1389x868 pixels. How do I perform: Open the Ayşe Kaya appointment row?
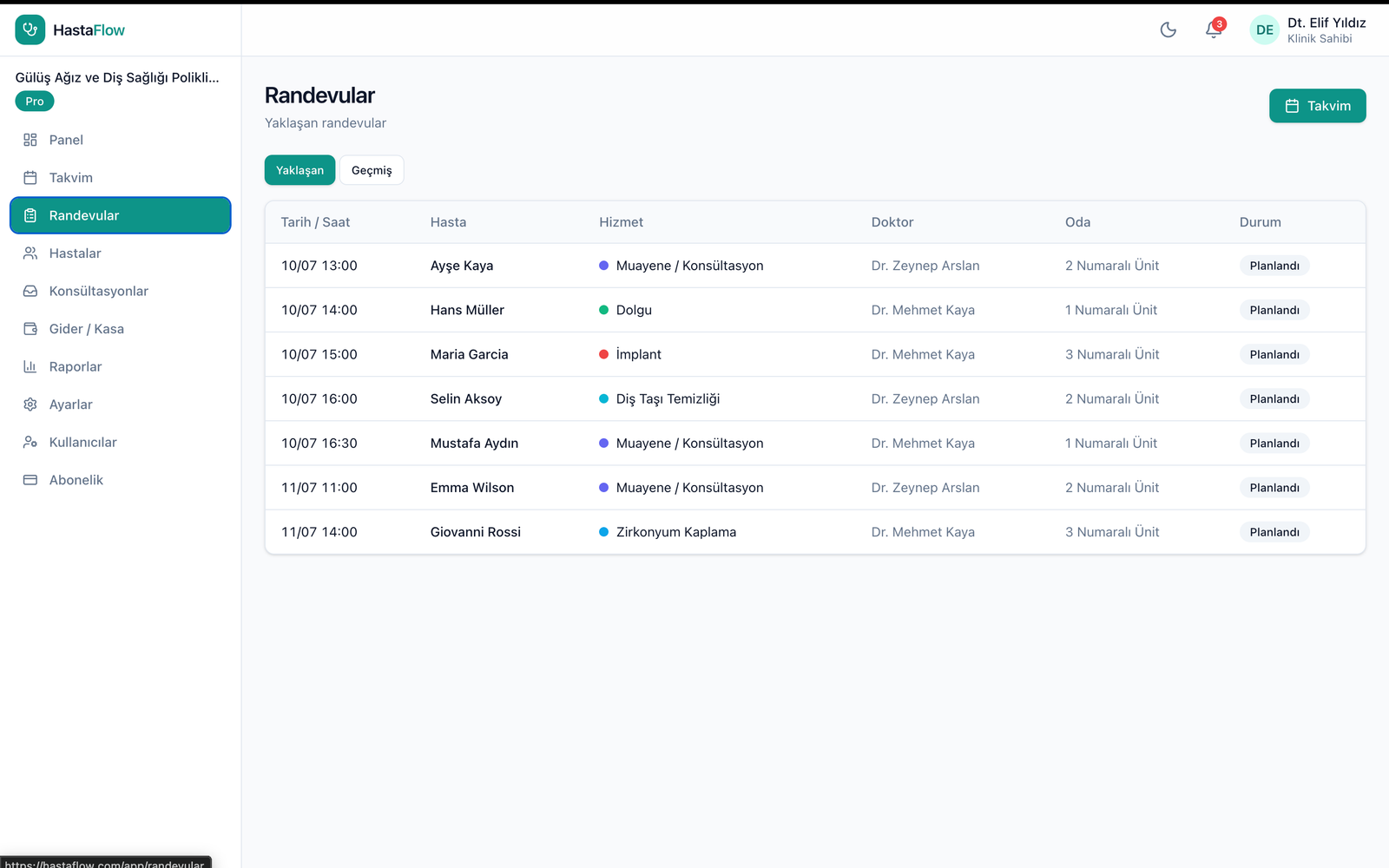point(815,266)
